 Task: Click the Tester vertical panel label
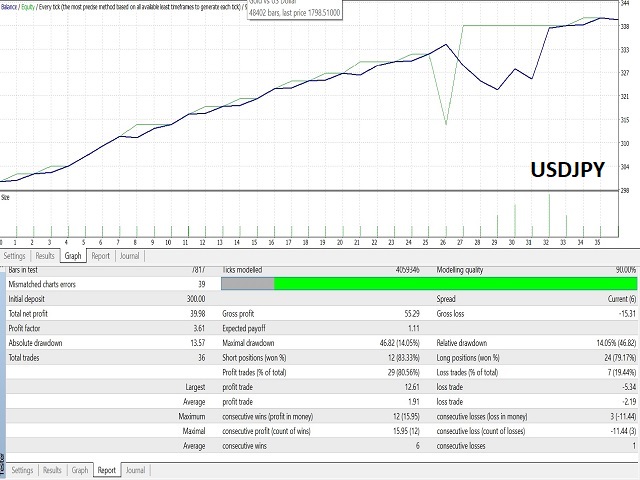(2, 465)
